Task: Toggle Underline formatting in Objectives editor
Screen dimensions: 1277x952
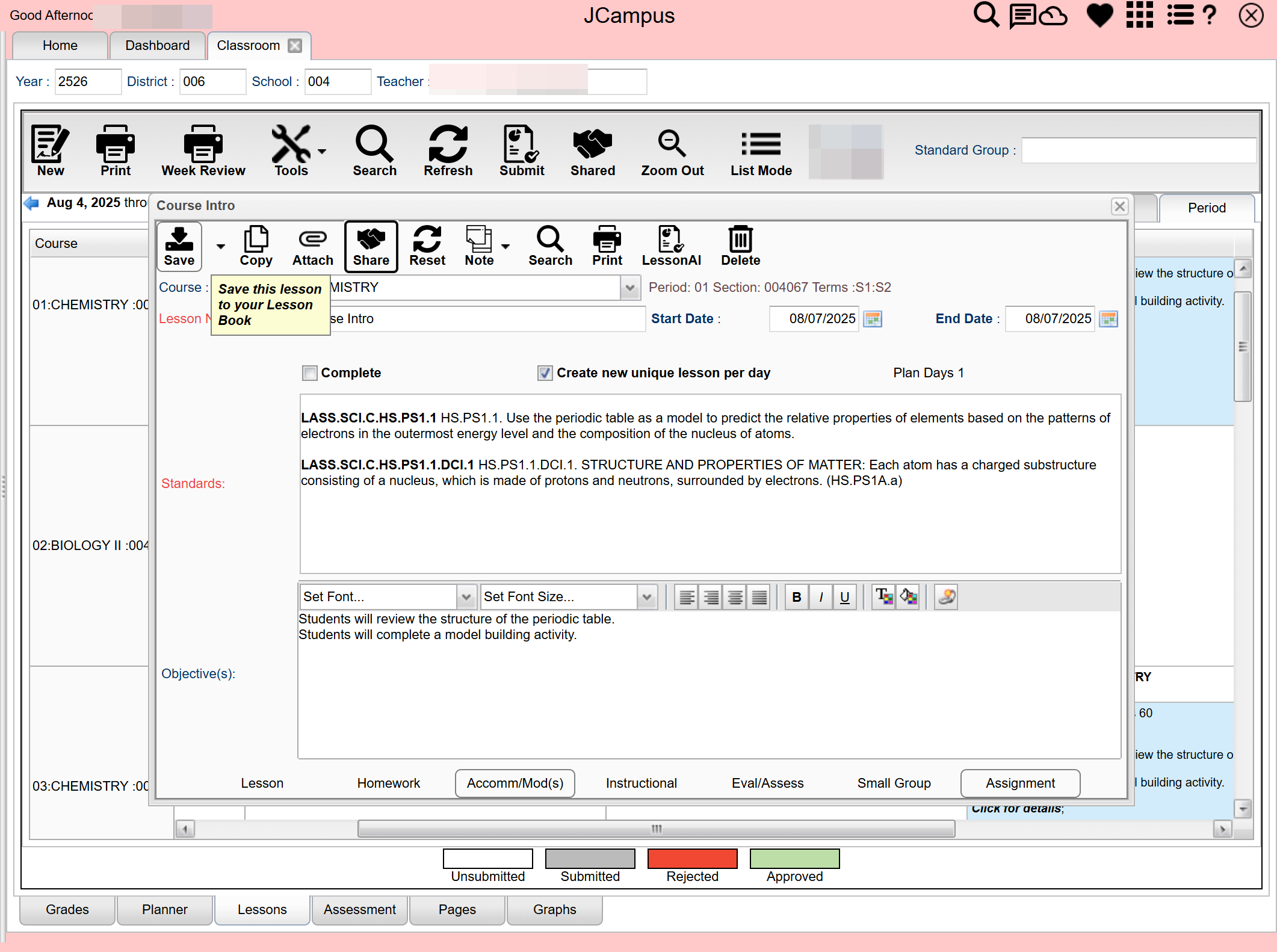Action: [845, 597]
